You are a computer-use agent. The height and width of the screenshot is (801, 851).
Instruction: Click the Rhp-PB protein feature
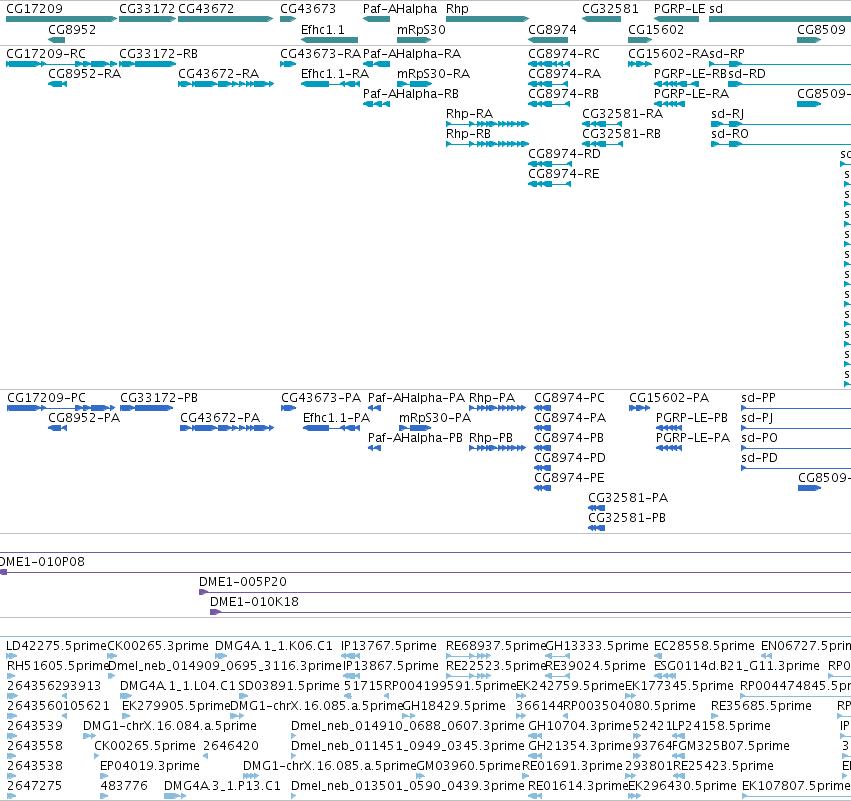pos(498,448)
